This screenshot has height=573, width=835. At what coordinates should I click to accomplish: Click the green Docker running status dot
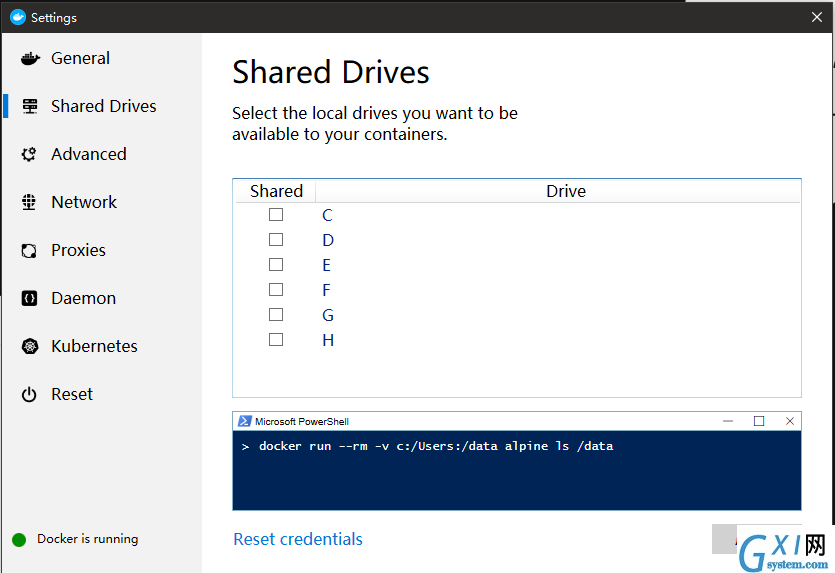tap(19, 539)
